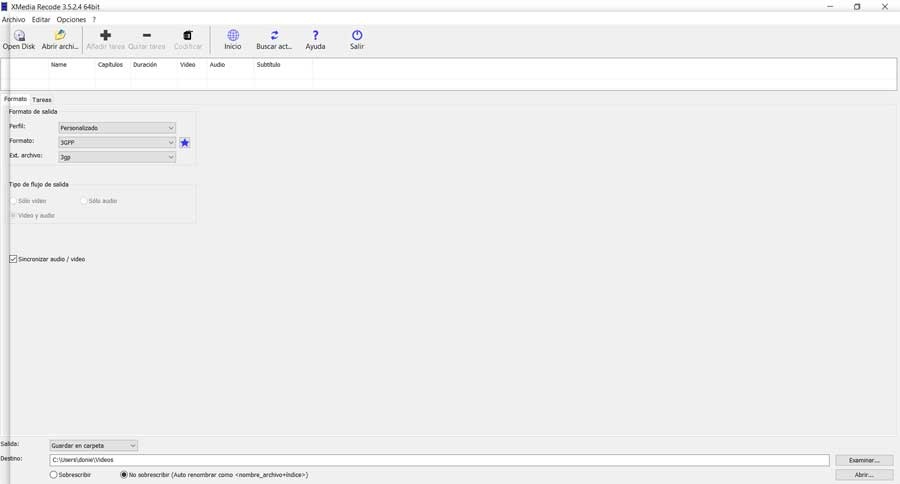The width and height of the screenshot is (900, 484).
Task: Click the Formato de salida label
Action: (x=33, y=111)
